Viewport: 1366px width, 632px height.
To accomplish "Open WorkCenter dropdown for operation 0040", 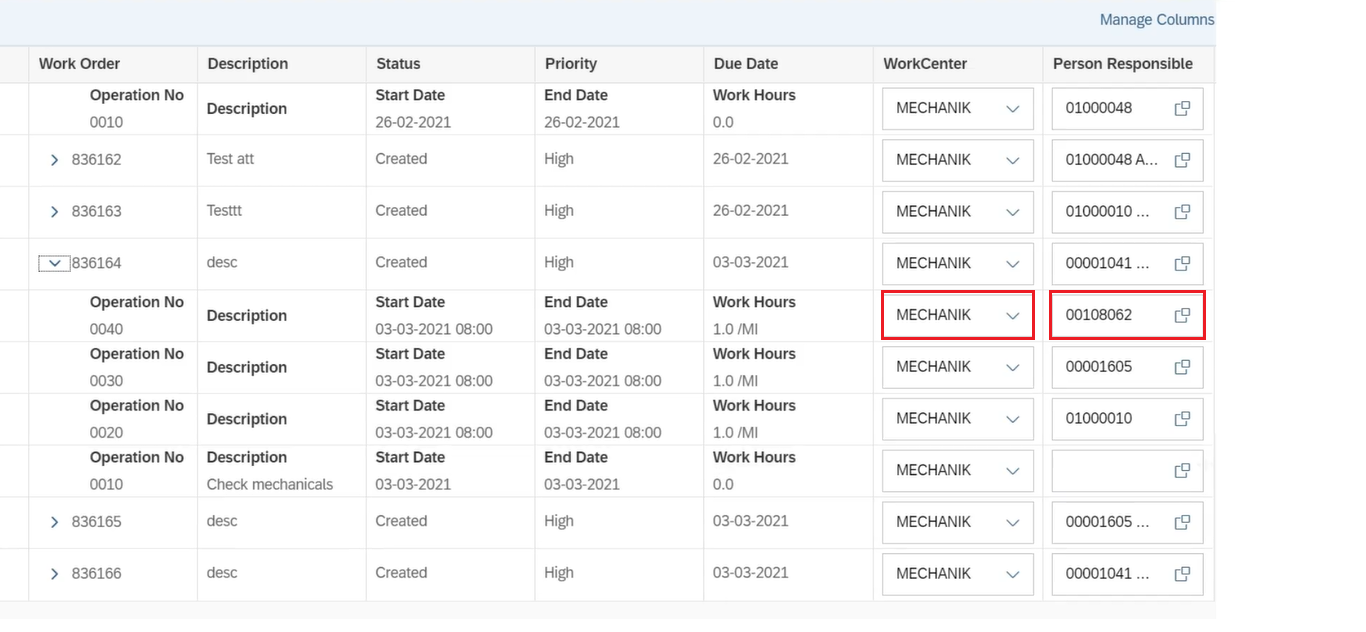I will coord(1012,316).
